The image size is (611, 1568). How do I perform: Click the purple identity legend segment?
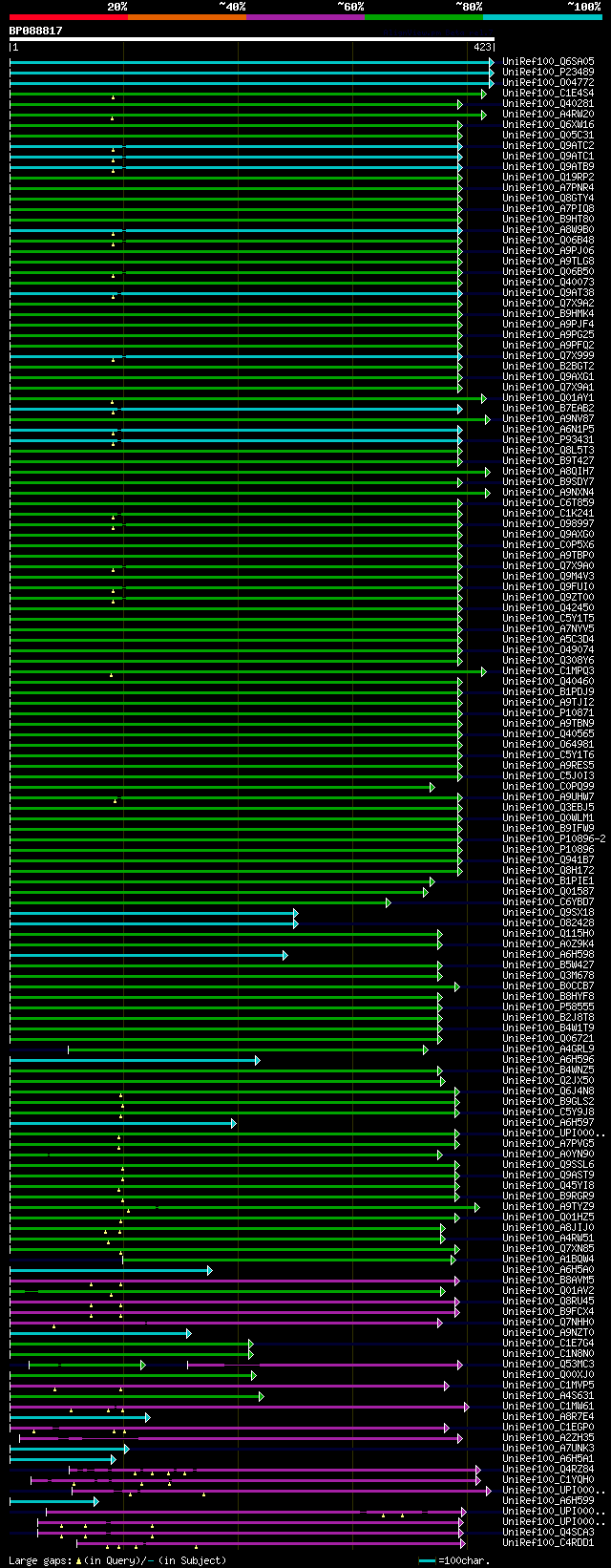click(305, 16)
